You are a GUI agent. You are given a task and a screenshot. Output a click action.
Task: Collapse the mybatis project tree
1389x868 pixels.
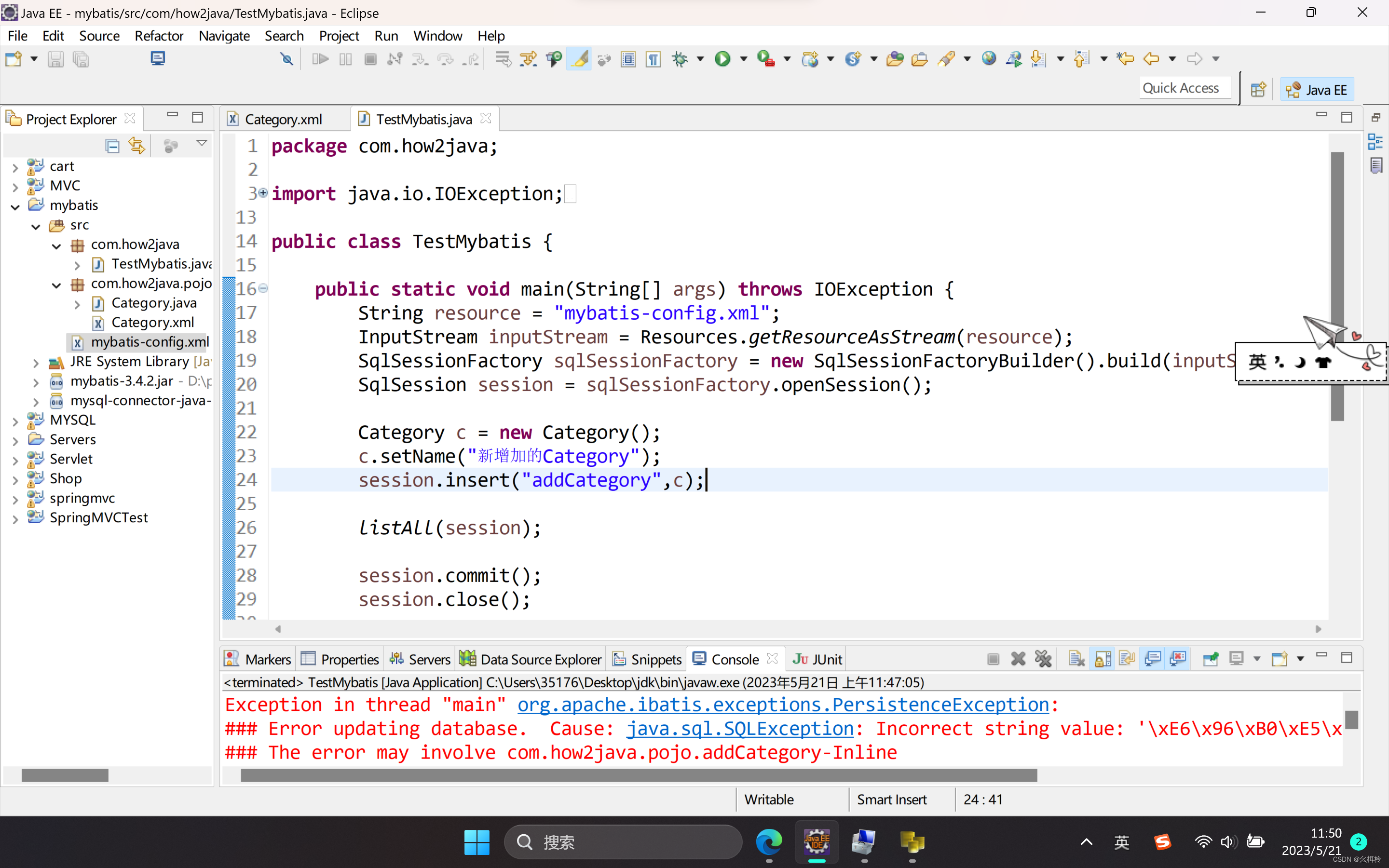[15, 206]
